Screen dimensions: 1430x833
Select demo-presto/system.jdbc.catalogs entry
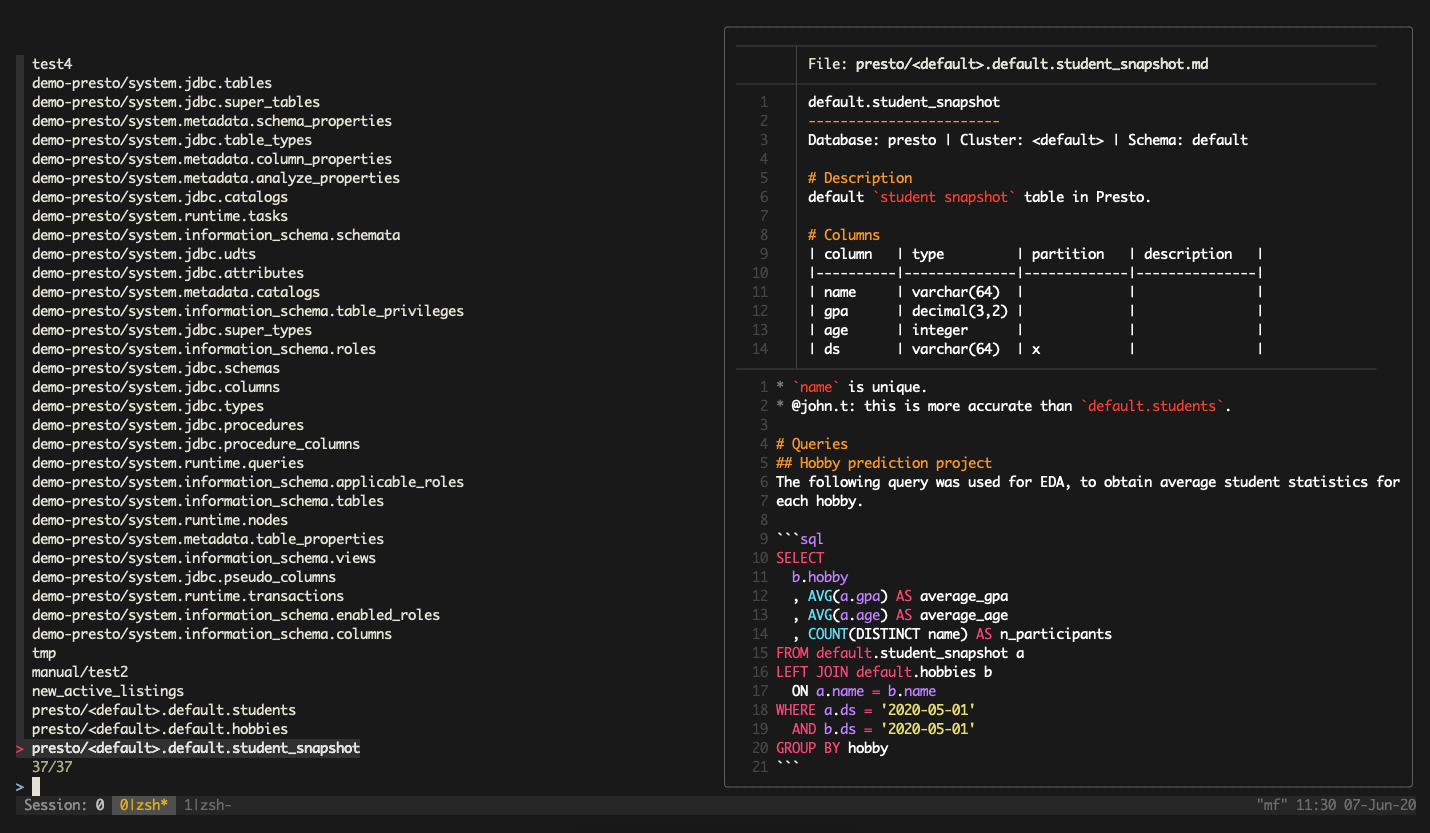point(160,197)
